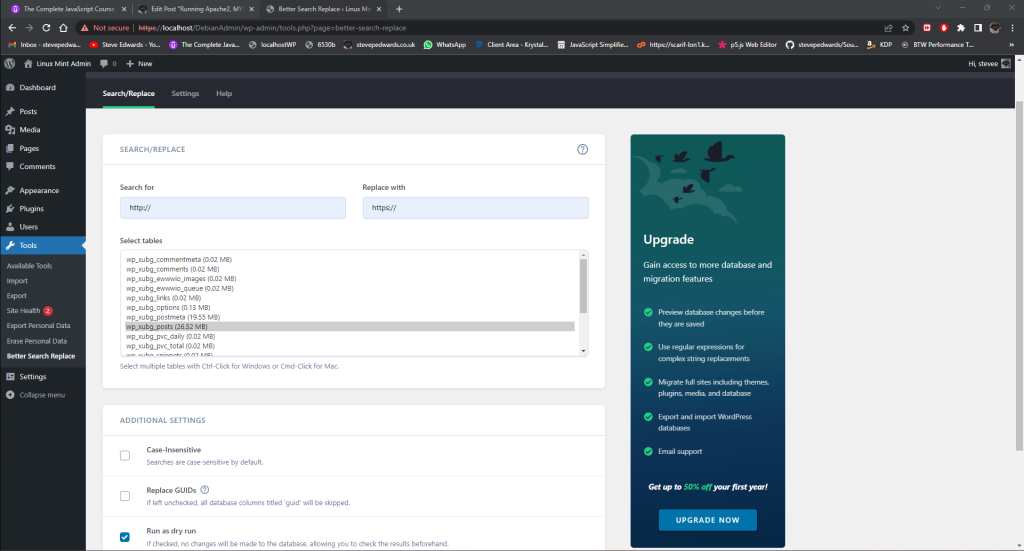The width and height of the screenshot is (1024, 551).
Task: Open the +New dropdown in admin bar
Action: pyautogui.click(x=139, y=63)
